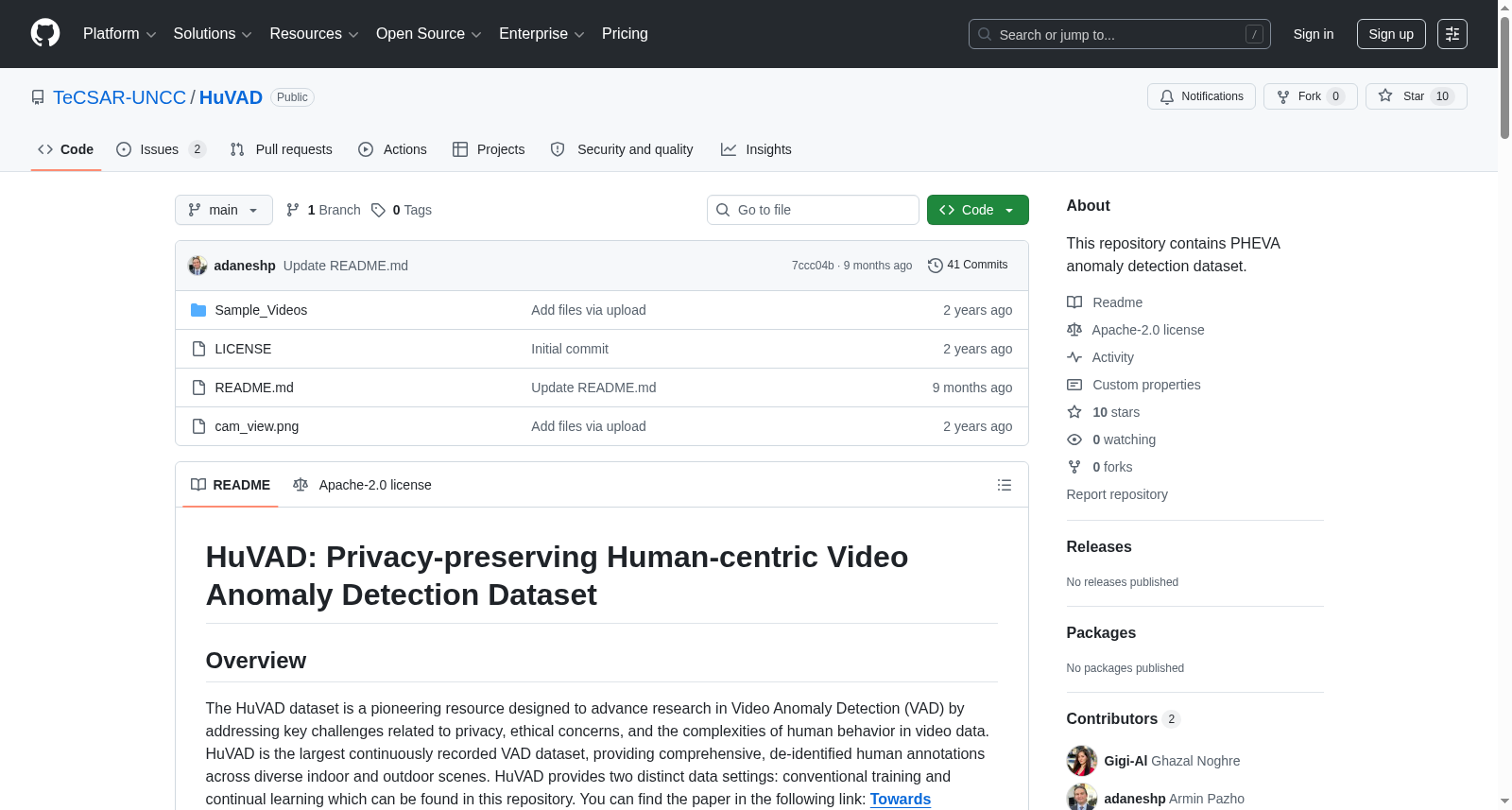The image size is (1512, 810).
Task: Click the Go to file search box
Action: (x=813, y=210)
